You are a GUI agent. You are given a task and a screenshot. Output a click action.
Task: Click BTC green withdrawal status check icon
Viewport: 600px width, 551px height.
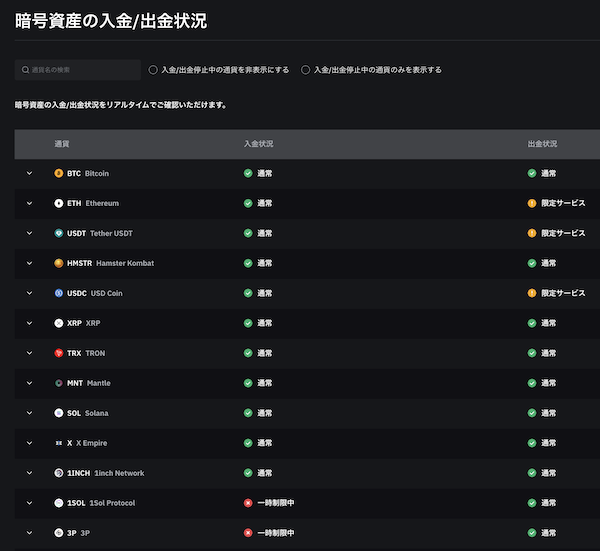(532, 173)
